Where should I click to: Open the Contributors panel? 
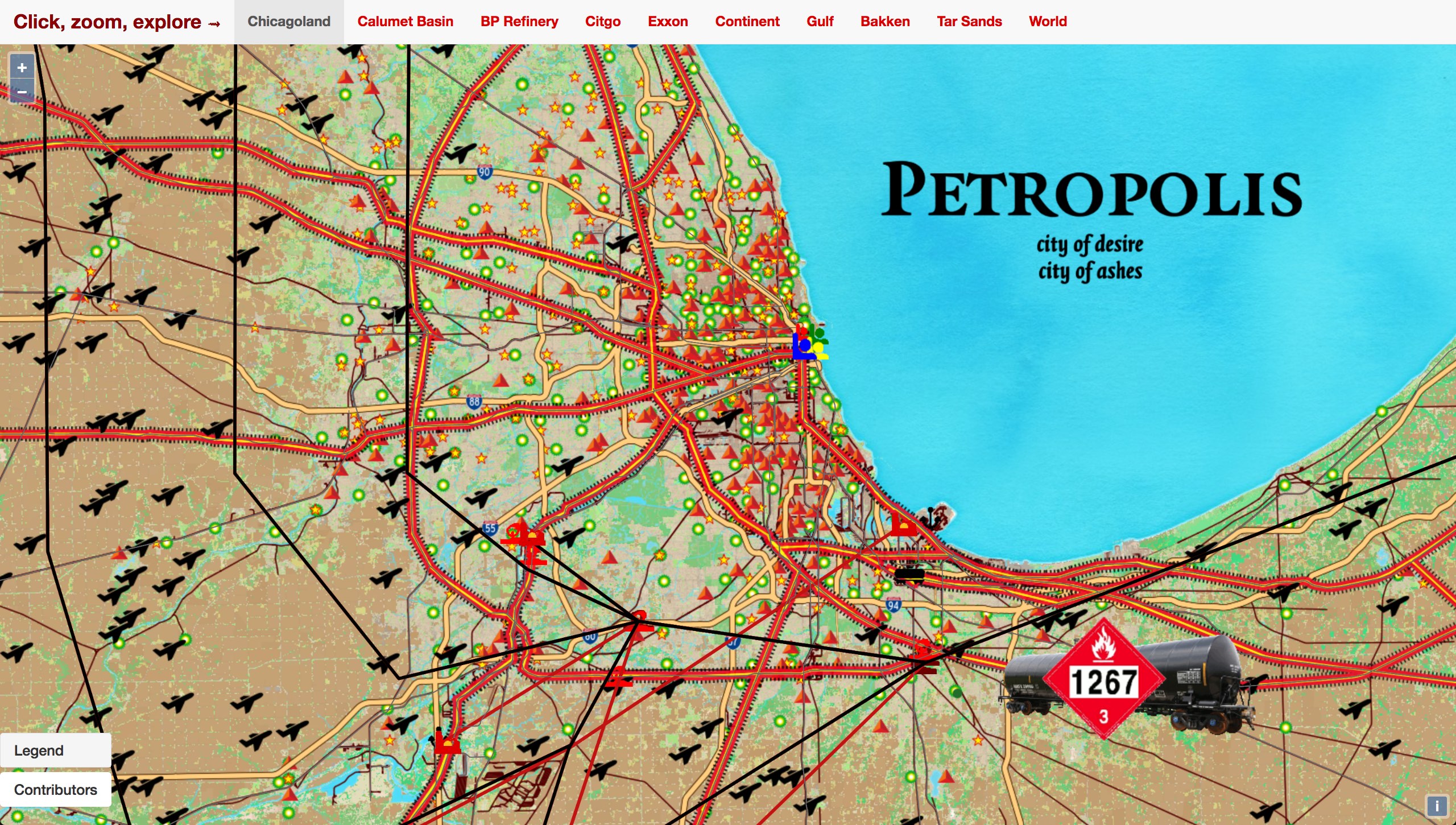coord(56,789)
